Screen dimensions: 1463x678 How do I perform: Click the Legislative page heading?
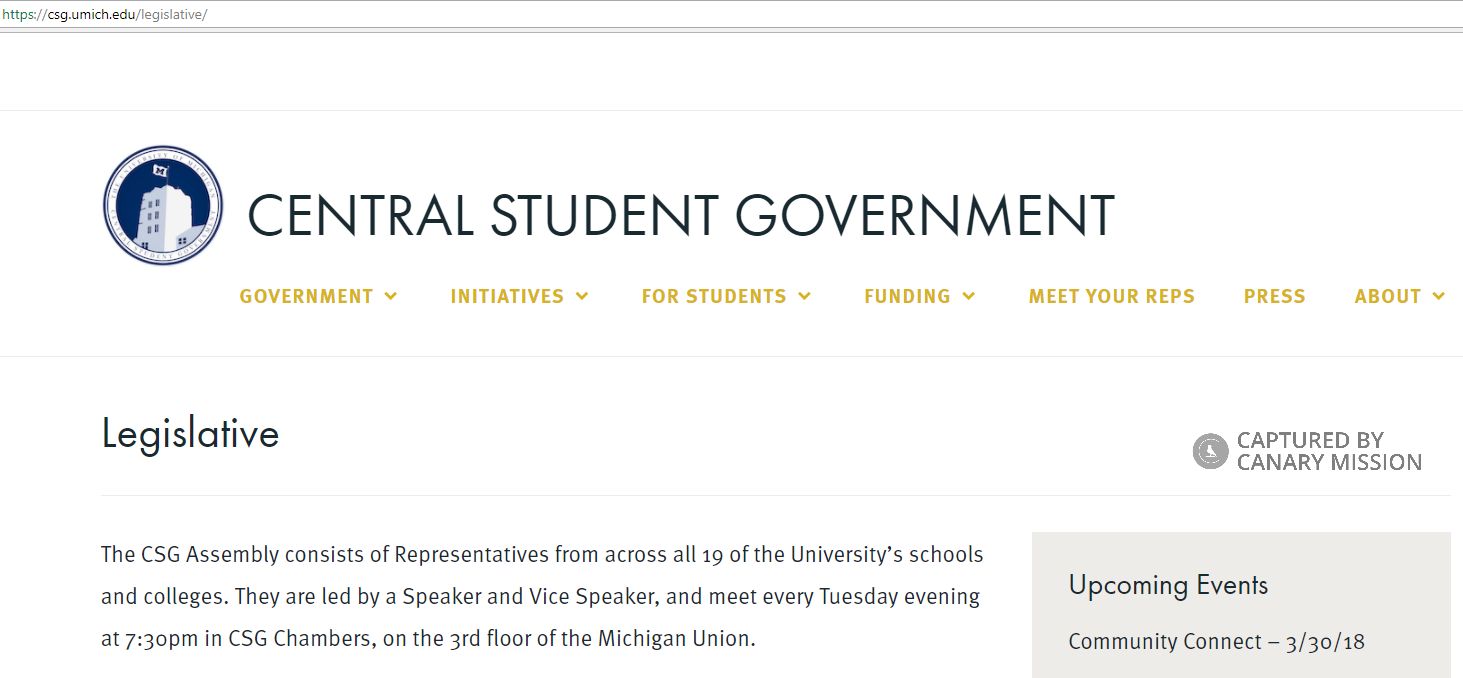click(x=190, y=434)
